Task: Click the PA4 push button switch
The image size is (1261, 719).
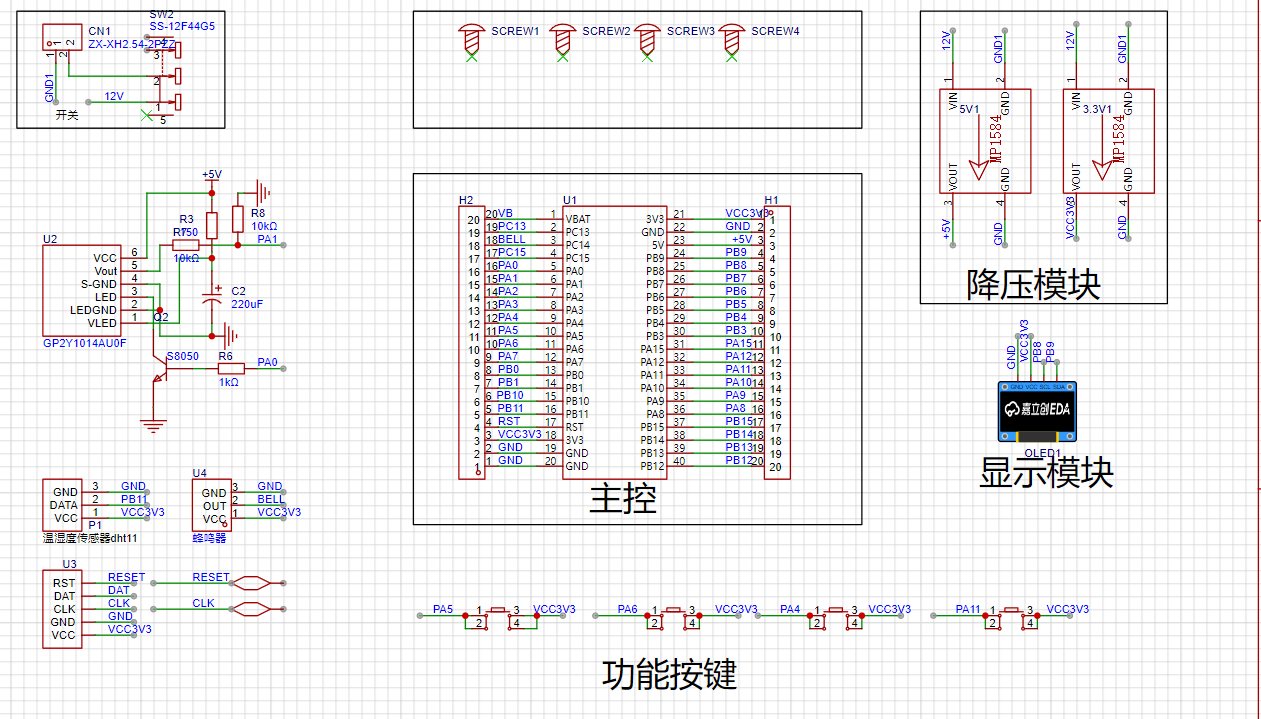Action: coord(836,616)
